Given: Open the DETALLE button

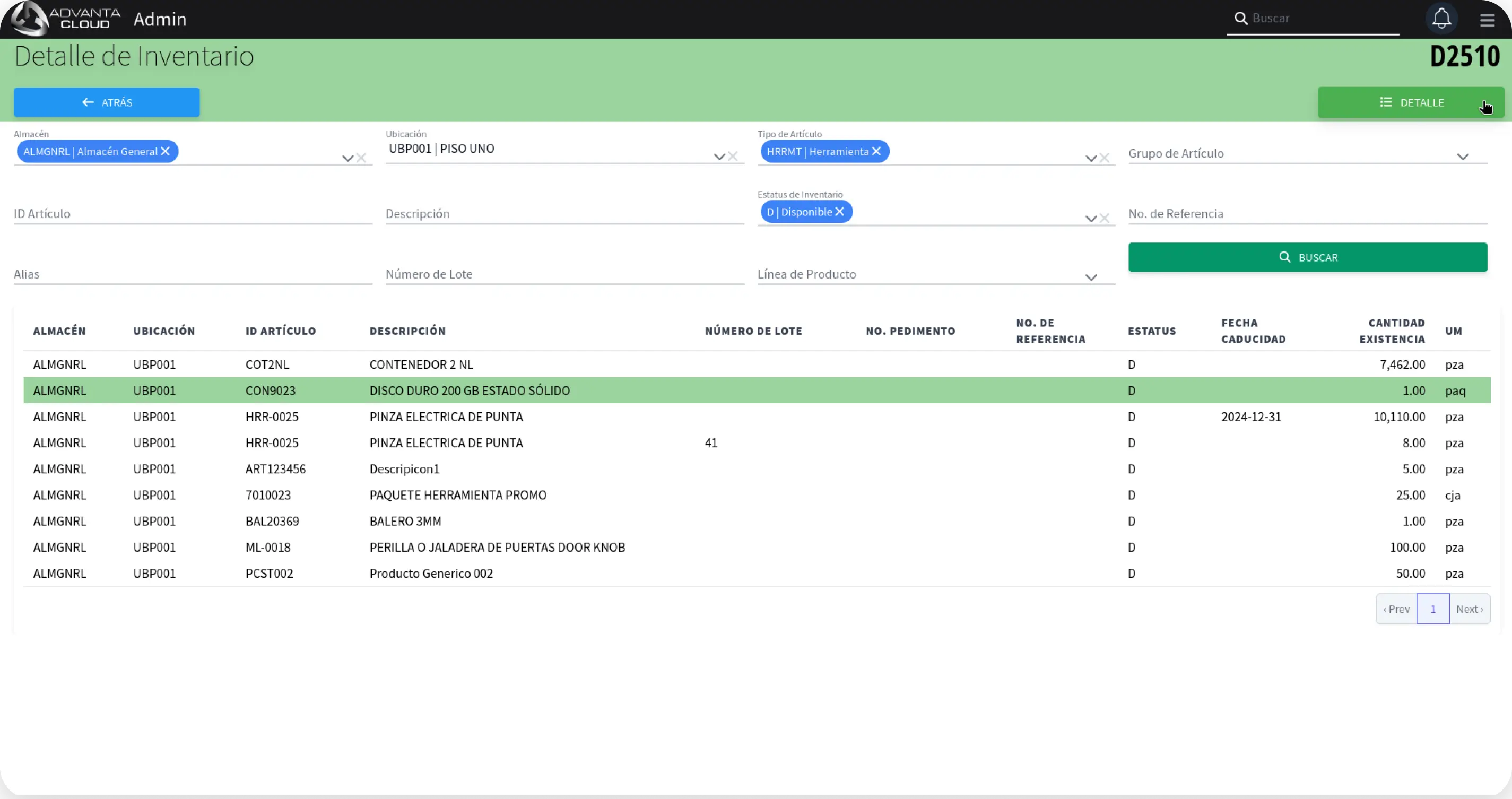Looking at the screenshot, I should pyautogui.click(x=1410, y=102).
